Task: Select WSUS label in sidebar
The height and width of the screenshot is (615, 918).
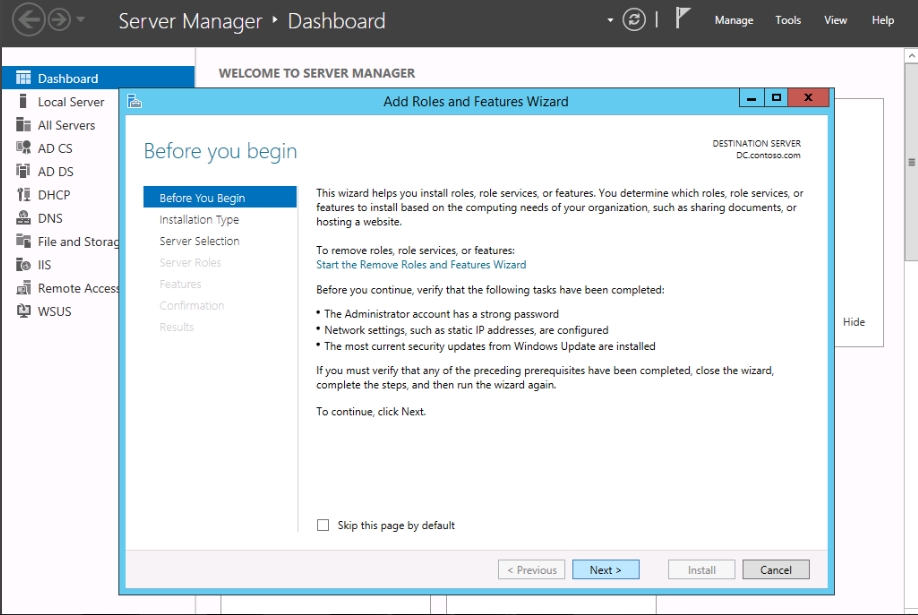Action: (54, 312)
